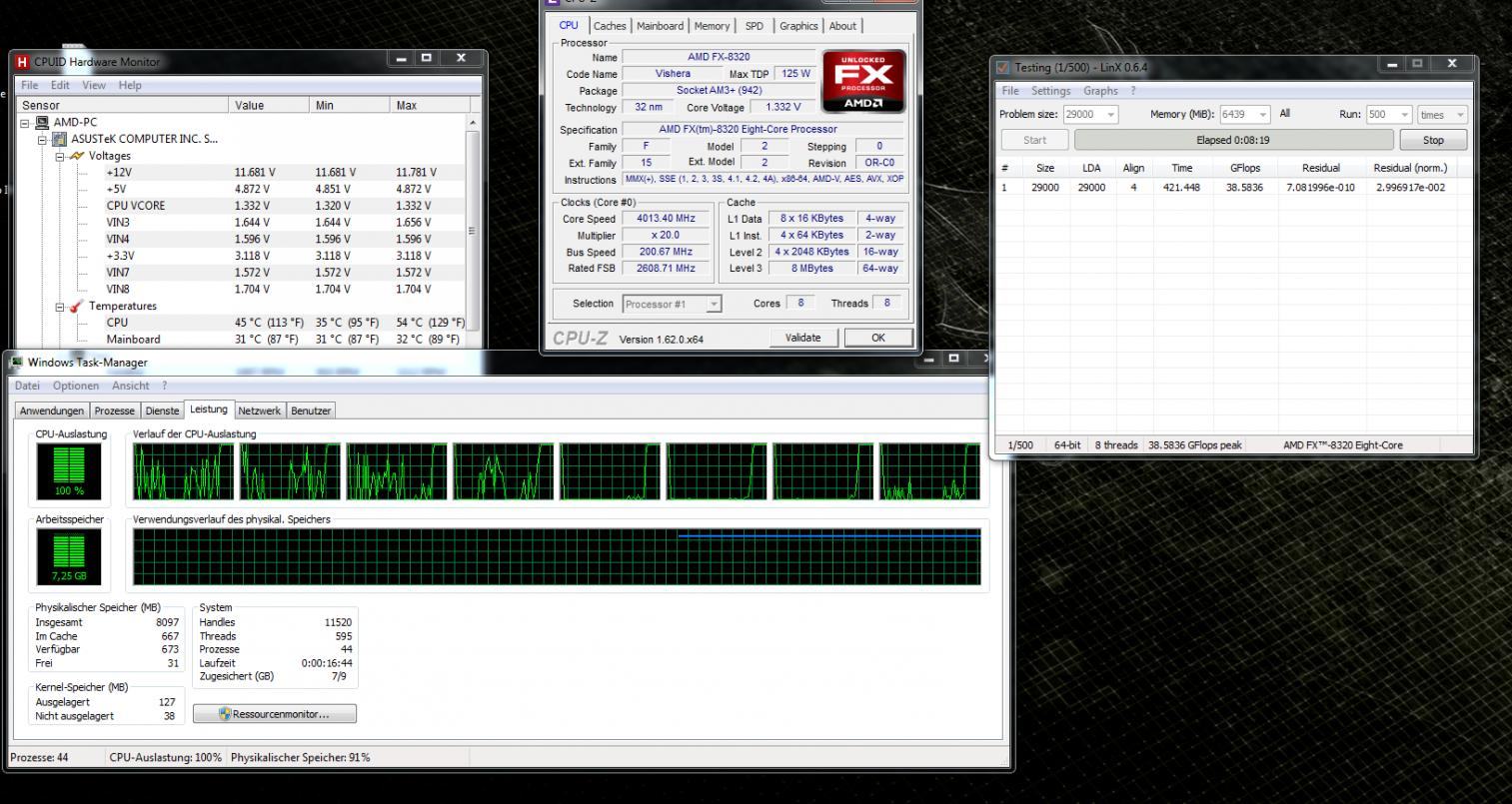Click the CPUID Hardware Monitor title icon
Viewport: 1512px width, 804px height.
tap(22, 62)
